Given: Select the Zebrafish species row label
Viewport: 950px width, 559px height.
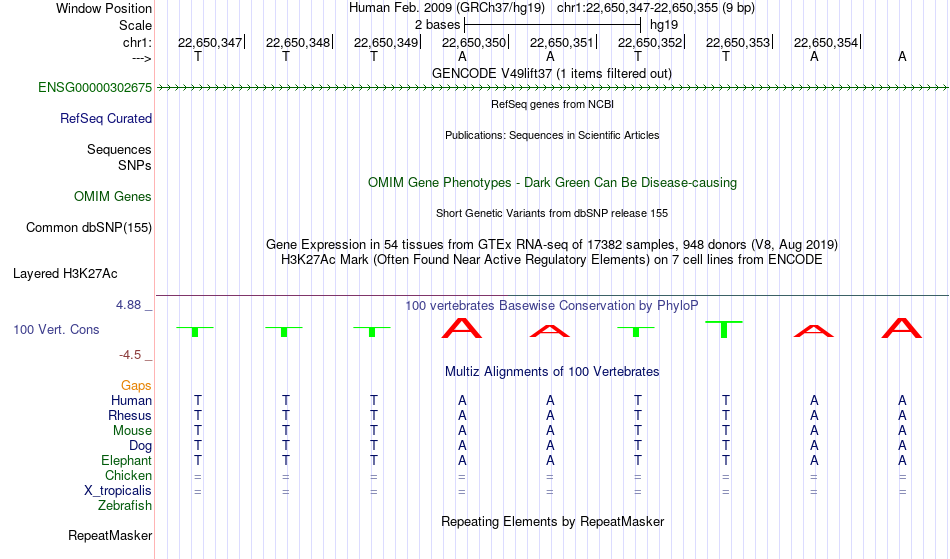Looking at the screenshot, I should [x=125, y=506].
